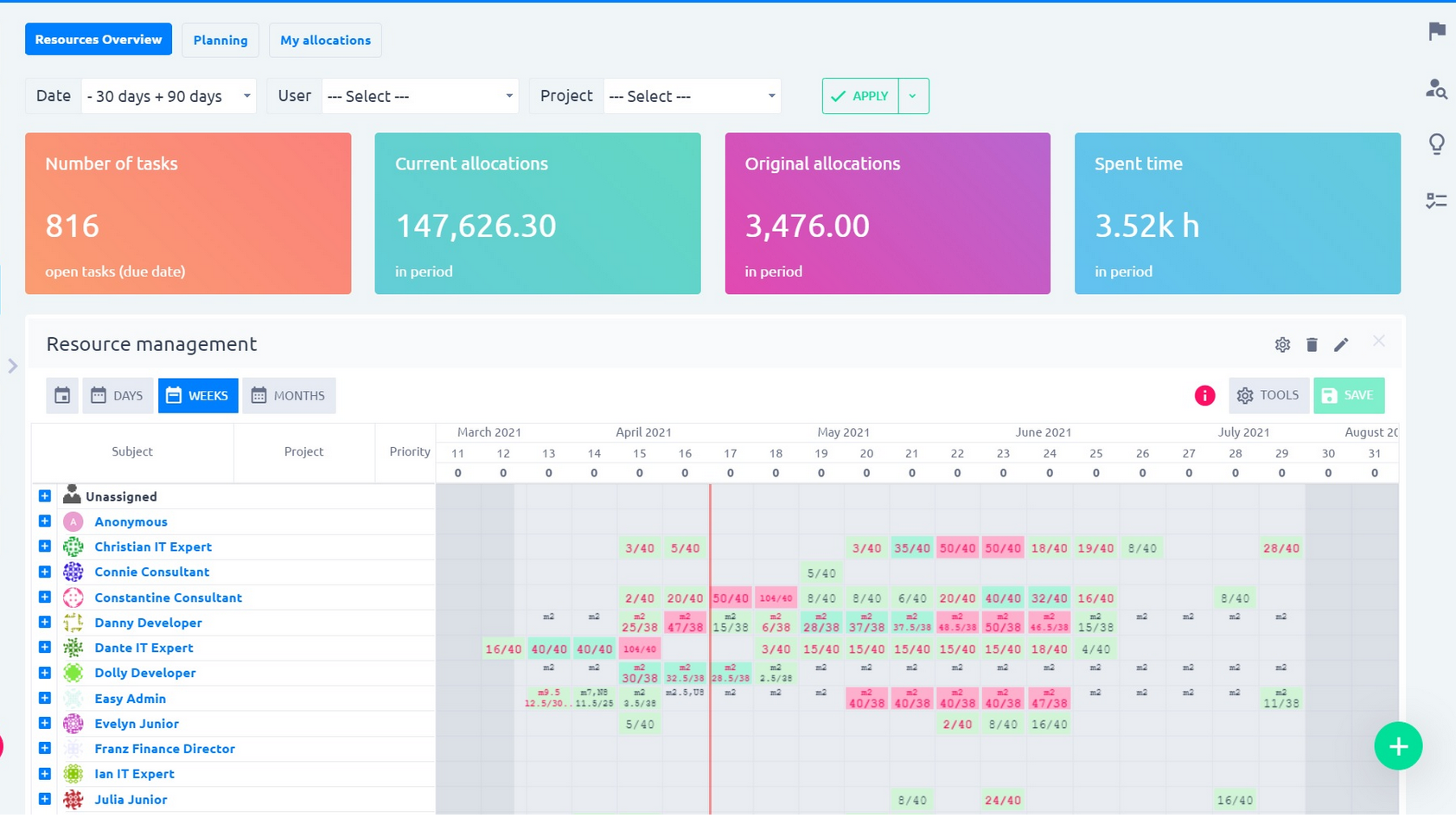Edit Resource management with pencil icon
The width and height of the screenshot is (1456, 818).
(1341, 345)
